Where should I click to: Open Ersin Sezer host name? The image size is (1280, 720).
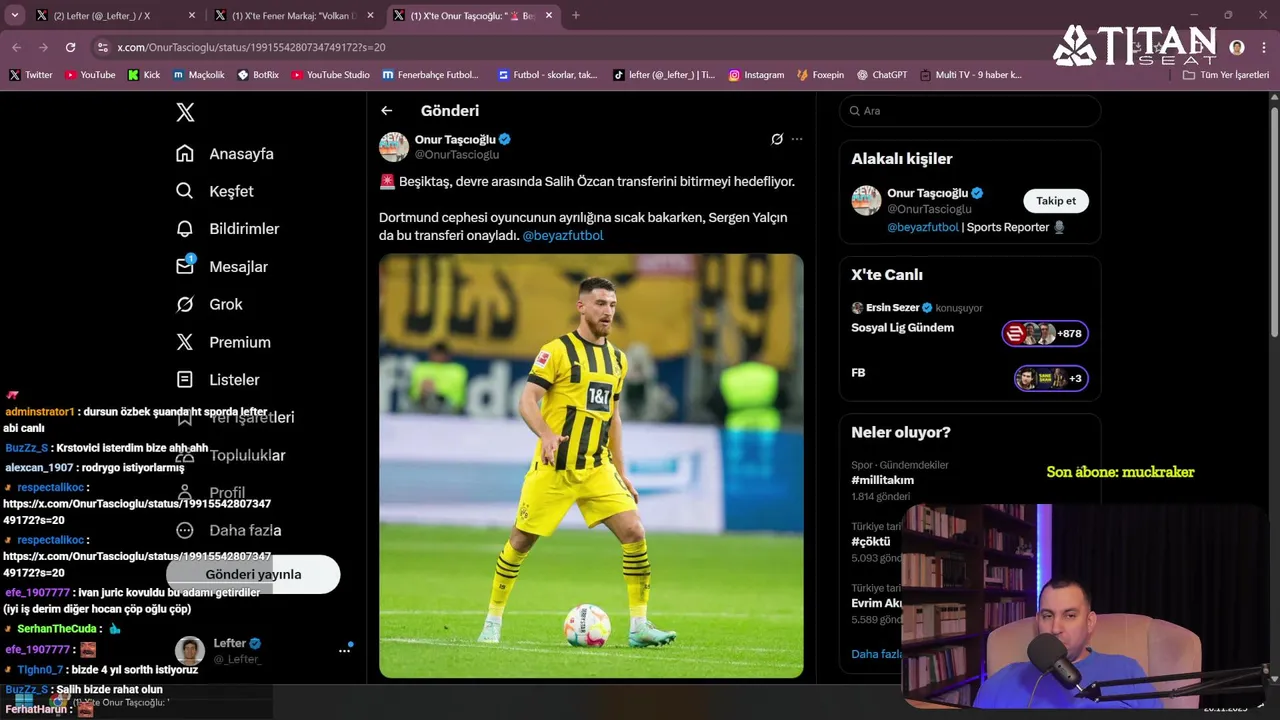tap(892, 308)
